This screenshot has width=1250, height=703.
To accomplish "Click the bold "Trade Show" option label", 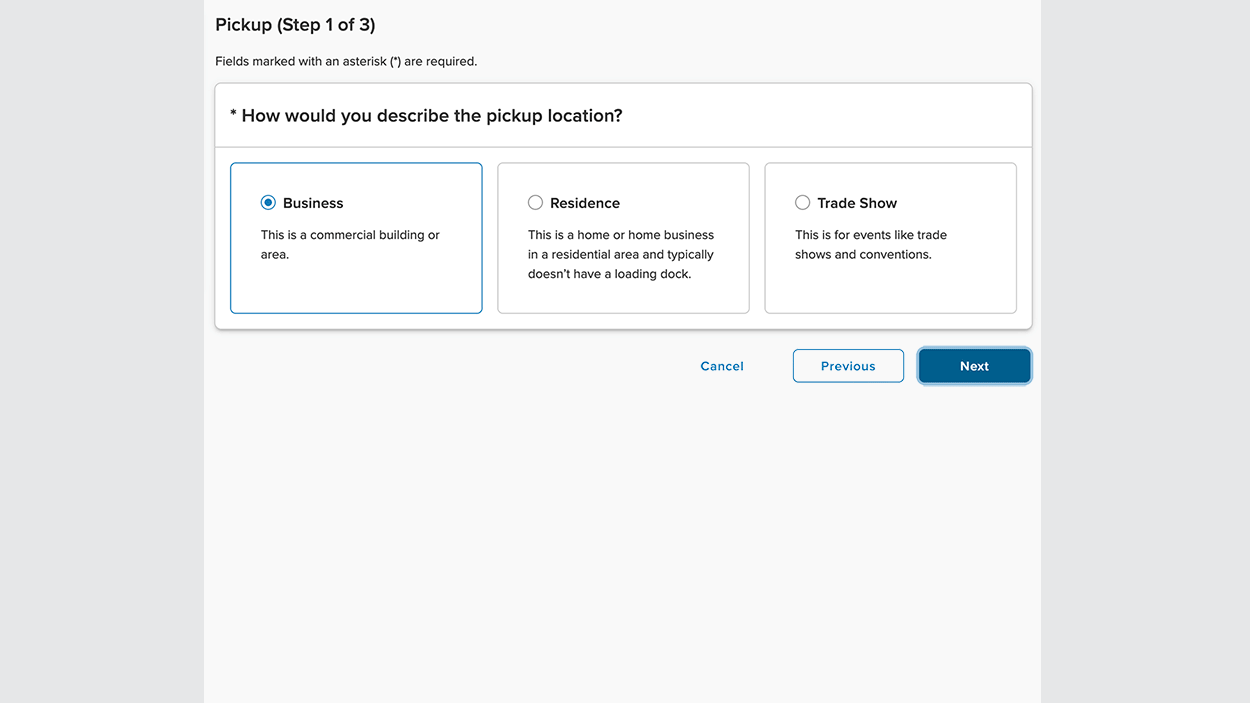I will coord(857,203).
